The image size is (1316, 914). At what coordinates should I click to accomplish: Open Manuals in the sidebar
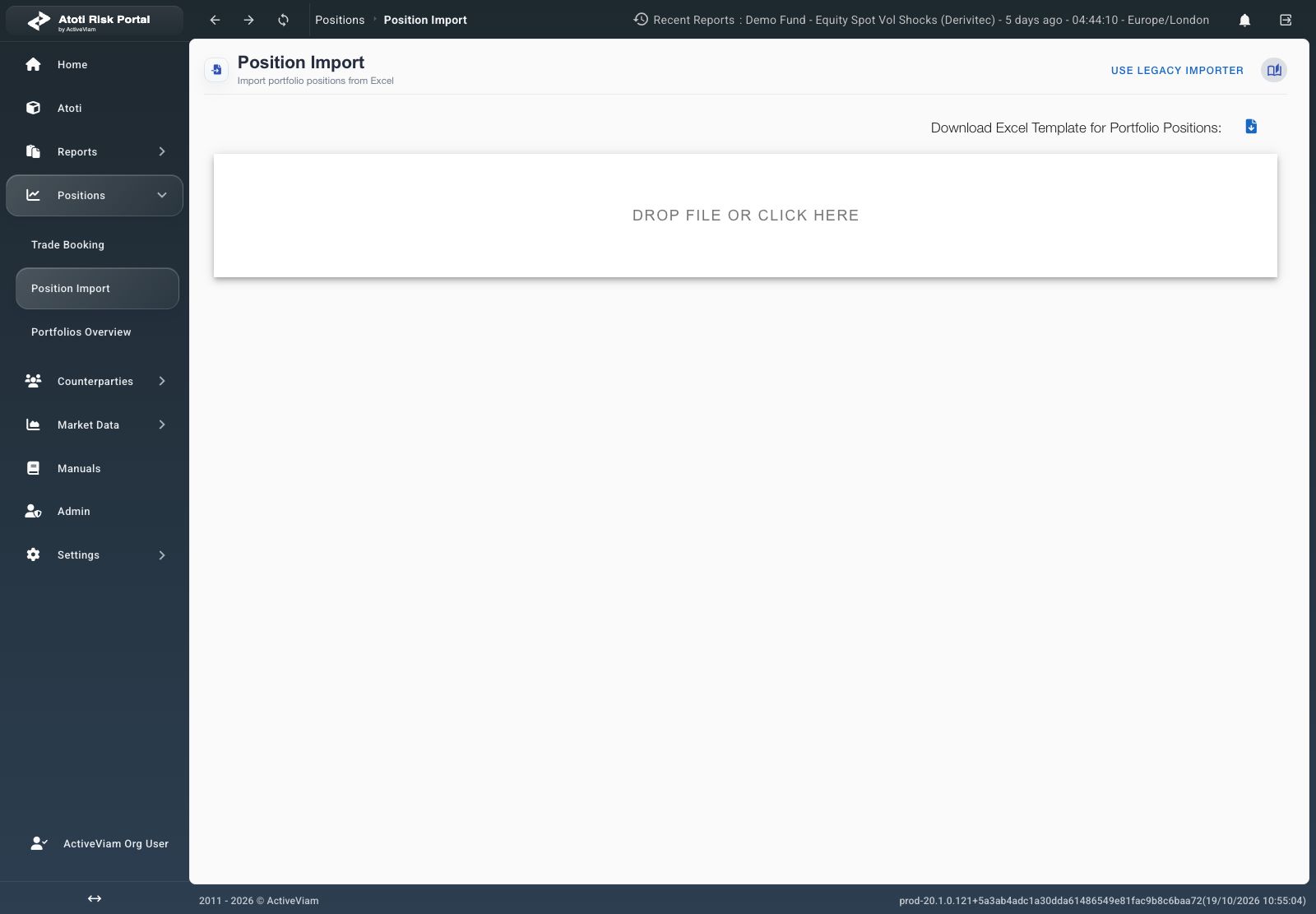[95, 468]
